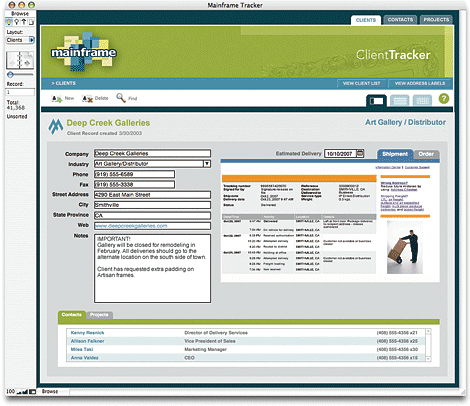This screenshot has width=470, height=406.
Task: Switch to Layout mode T-square icon
Action: 24,22
